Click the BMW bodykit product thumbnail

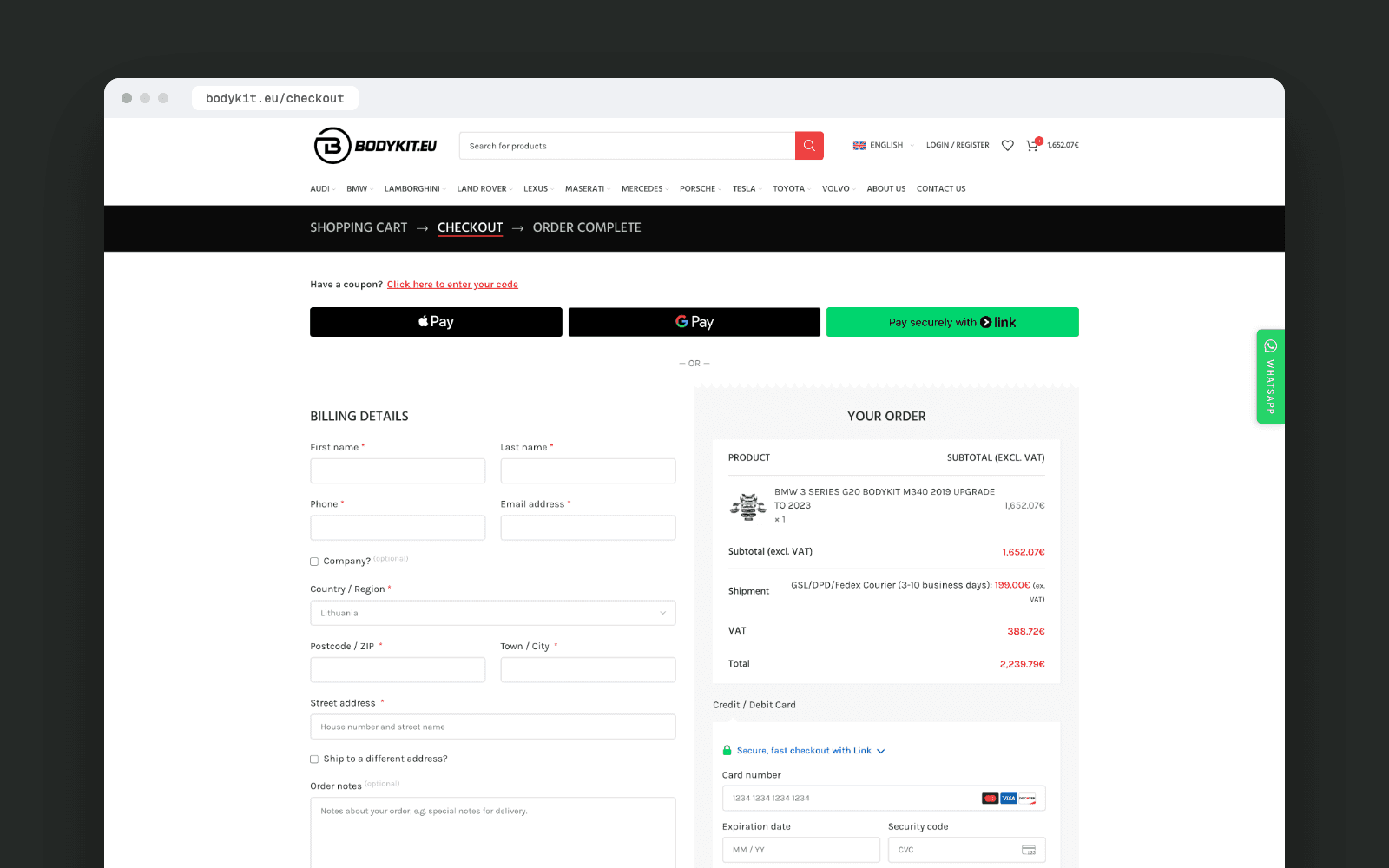pos(747,505)
